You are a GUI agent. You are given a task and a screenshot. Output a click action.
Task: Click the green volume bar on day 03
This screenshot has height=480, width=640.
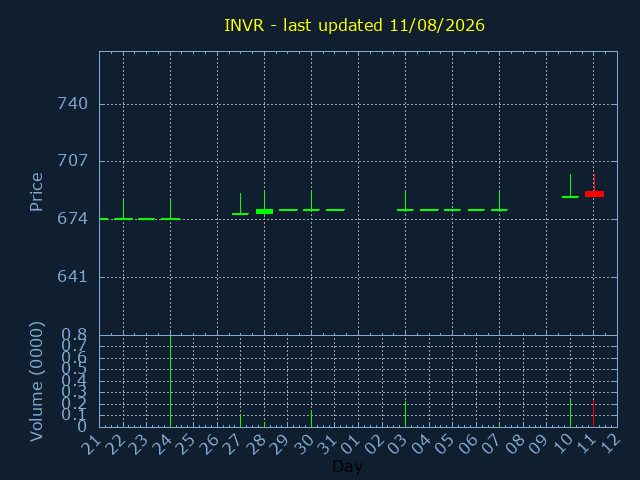click(x=405, y=414)
